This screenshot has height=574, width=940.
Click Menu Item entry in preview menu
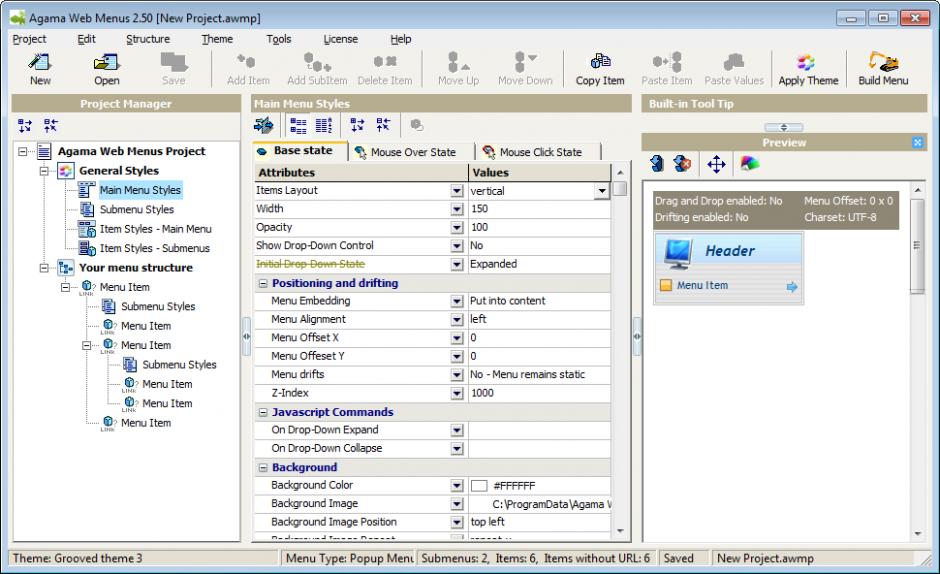point(728,286)
